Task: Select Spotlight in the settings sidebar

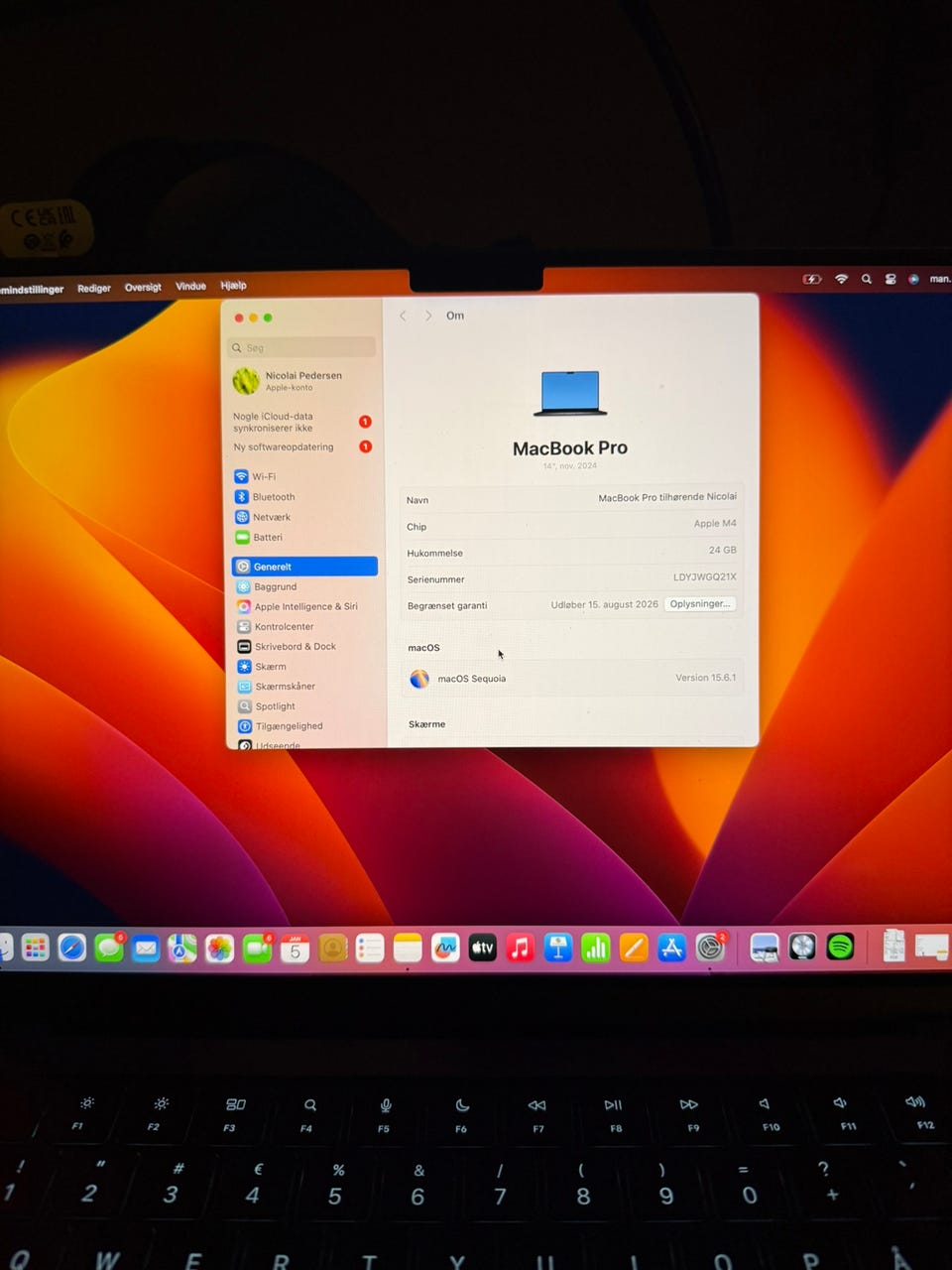Action: 304,706
